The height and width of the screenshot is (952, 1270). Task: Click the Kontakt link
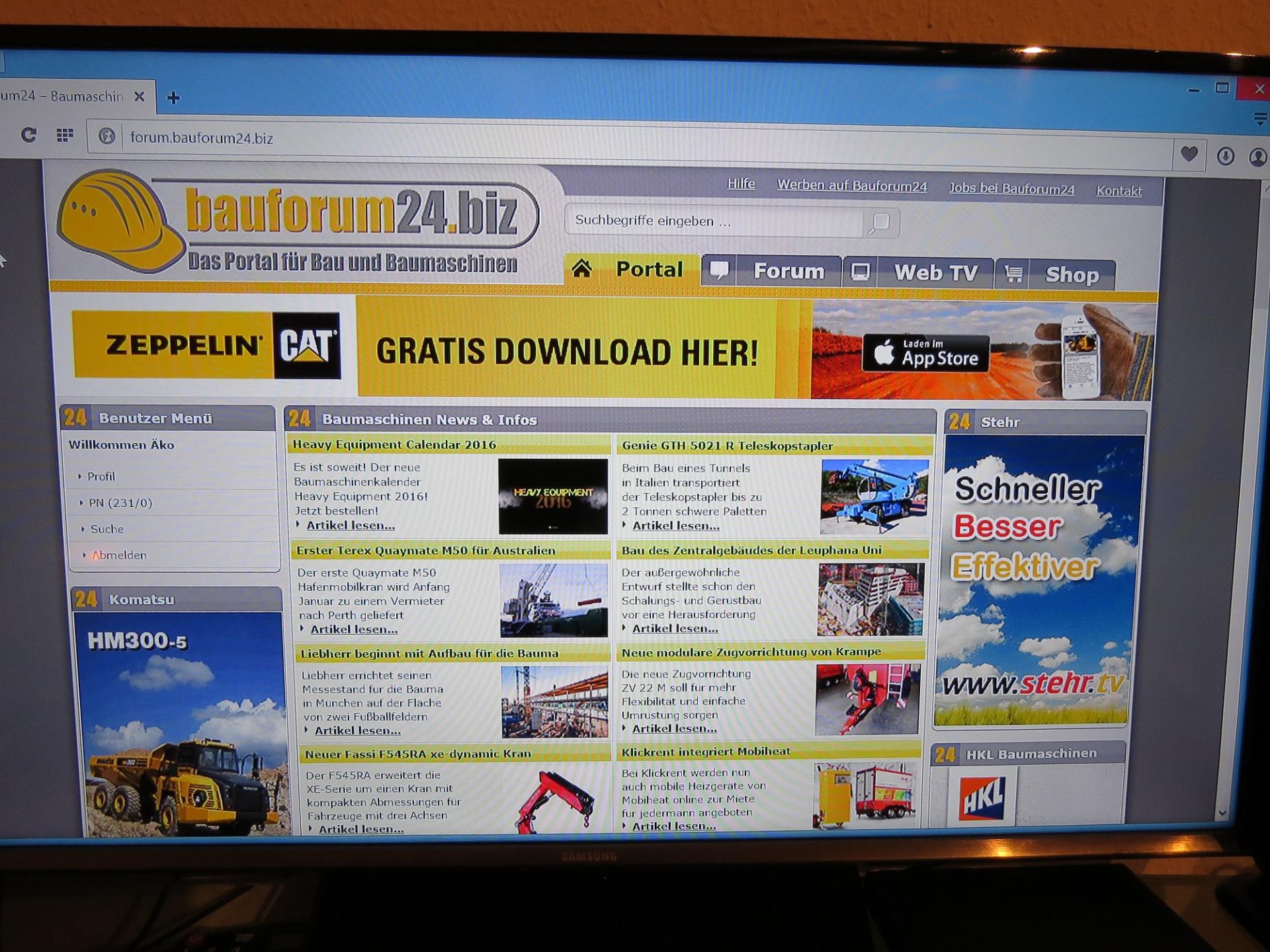1119,191
